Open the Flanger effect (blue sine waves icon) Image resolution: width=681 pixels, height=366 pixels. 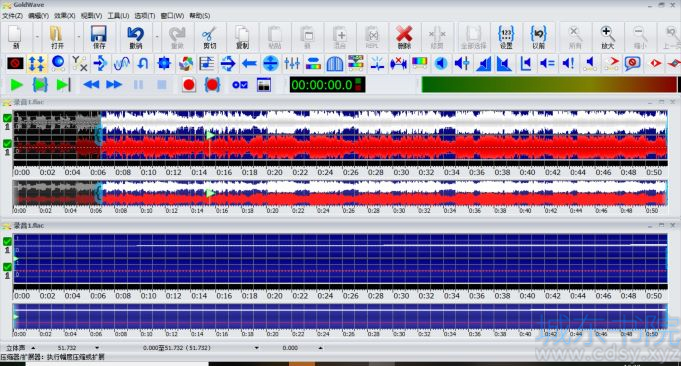(x=122, y=64)
